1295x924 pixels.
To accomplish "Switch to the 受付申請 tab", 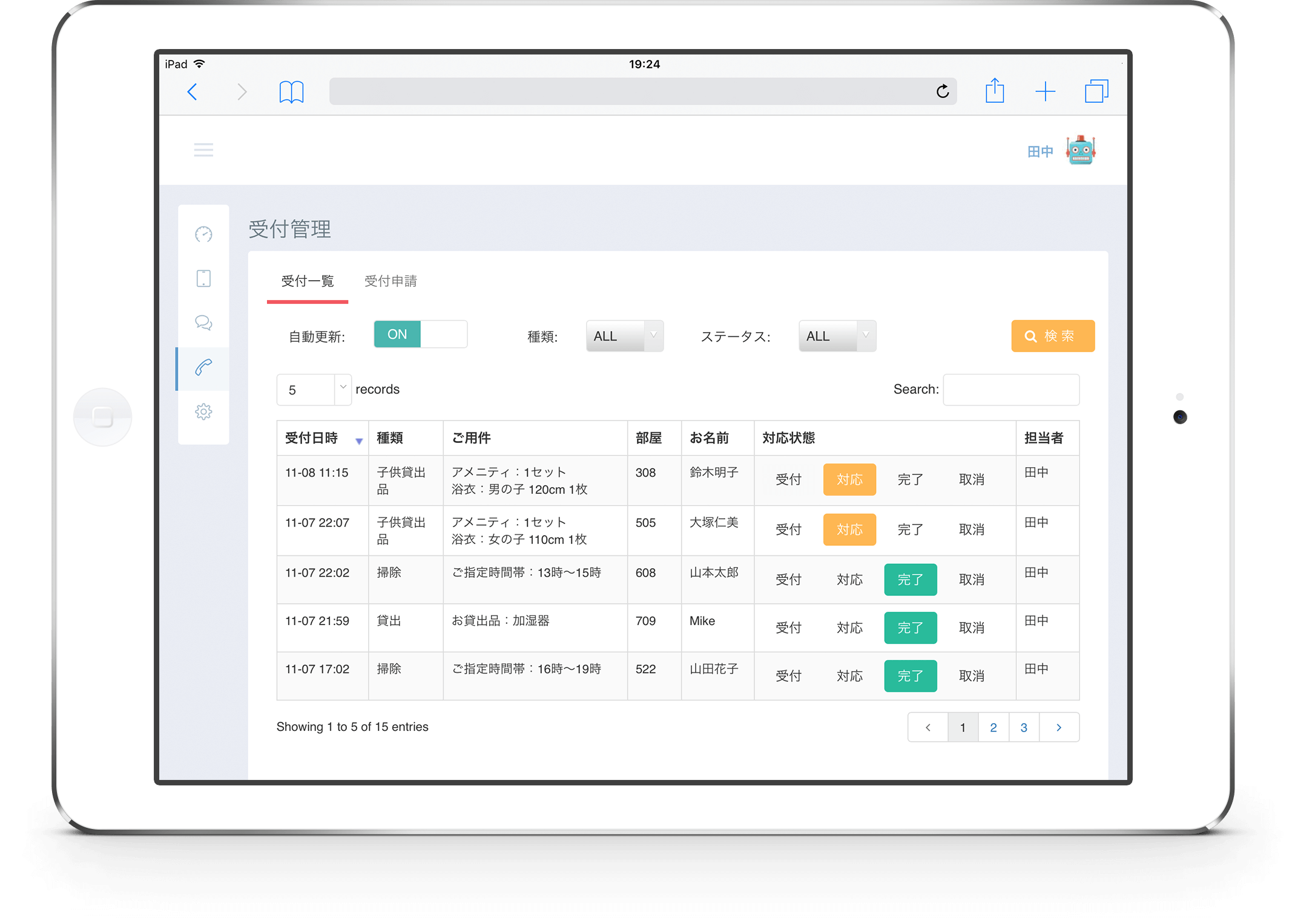I will (390, 281).
